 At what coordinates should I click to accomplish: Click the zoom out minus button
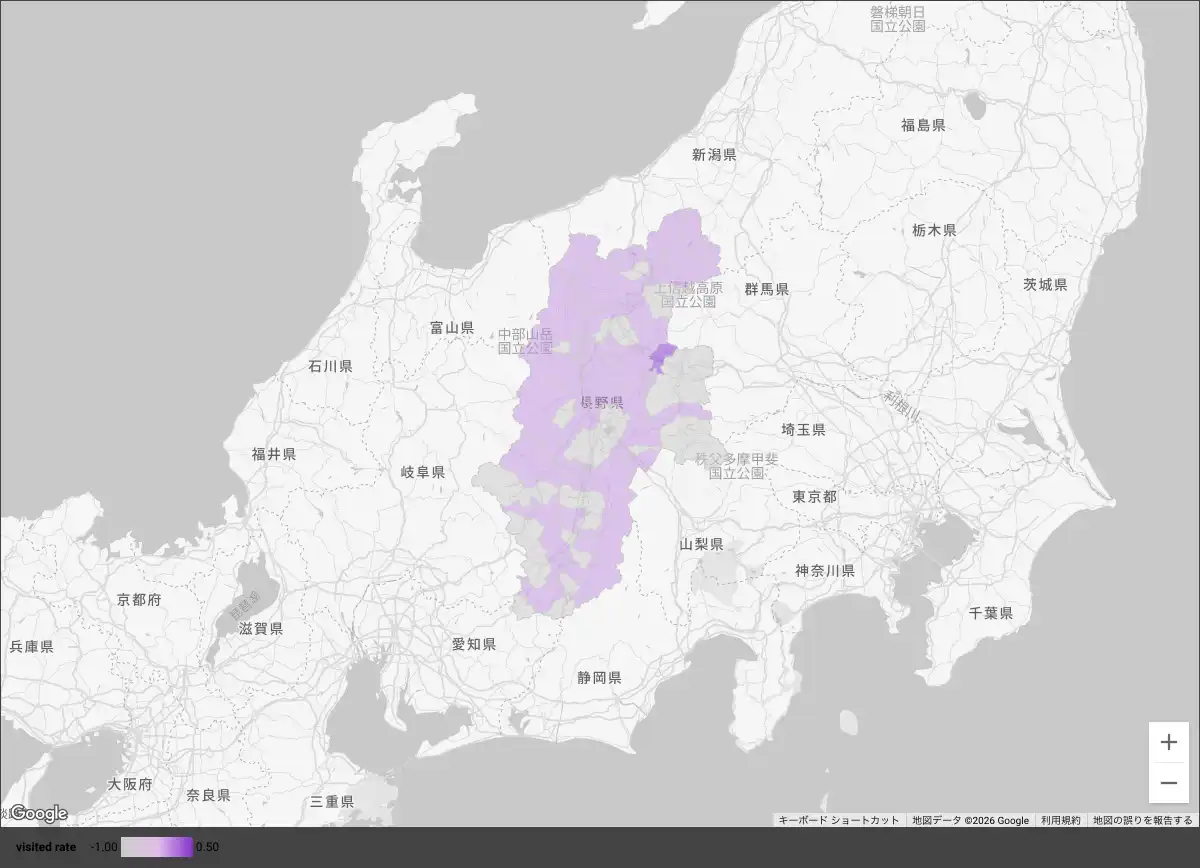click(1169, 783)
